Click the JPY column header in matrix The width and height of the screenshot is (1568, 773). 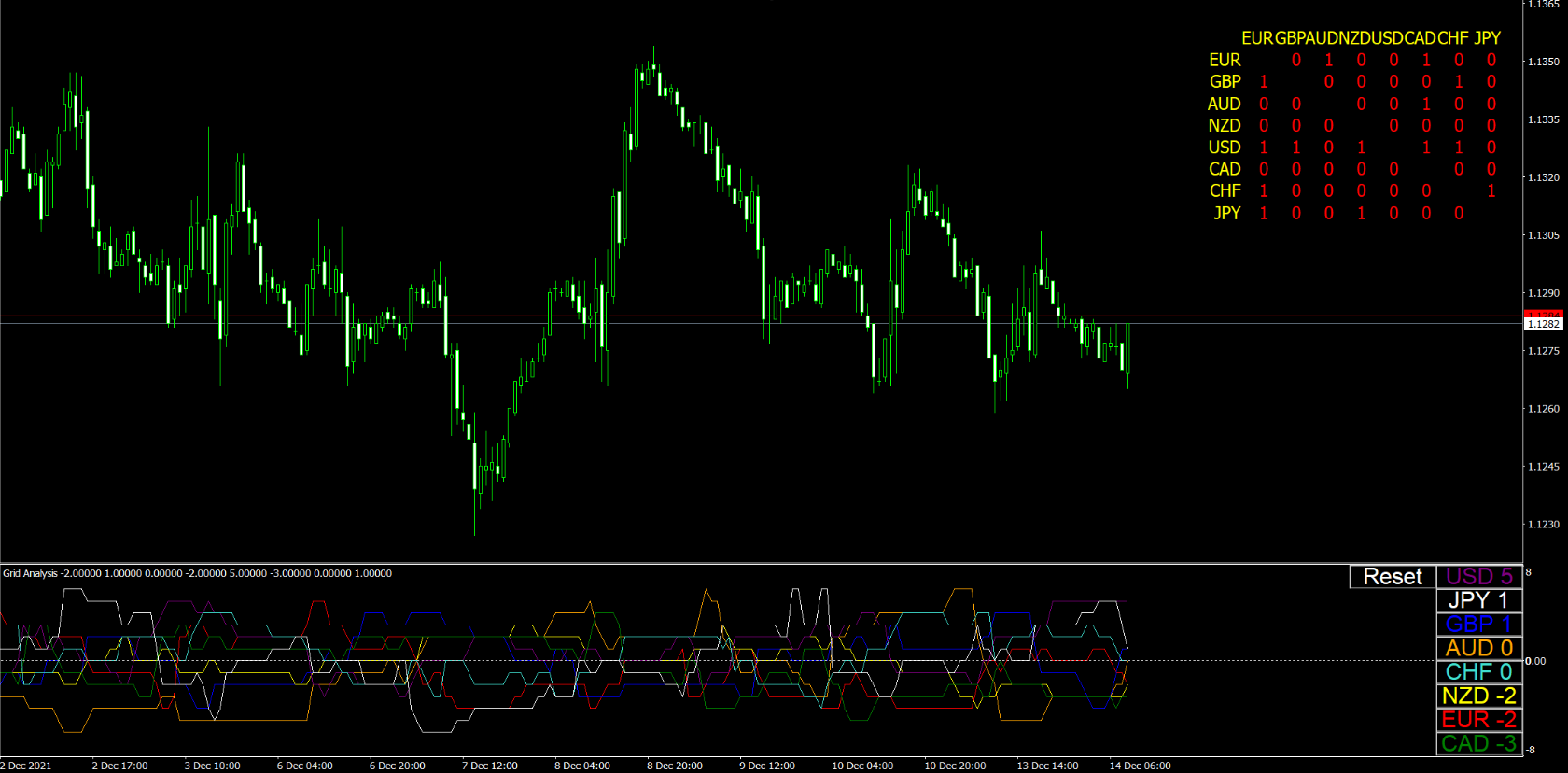(x=1487, y=38)
